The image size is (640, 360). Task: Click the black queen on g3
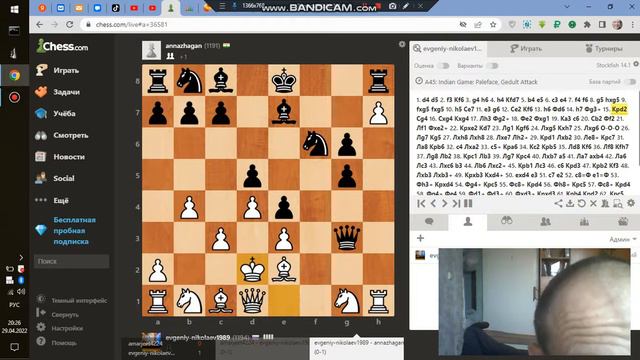[347, 238]
